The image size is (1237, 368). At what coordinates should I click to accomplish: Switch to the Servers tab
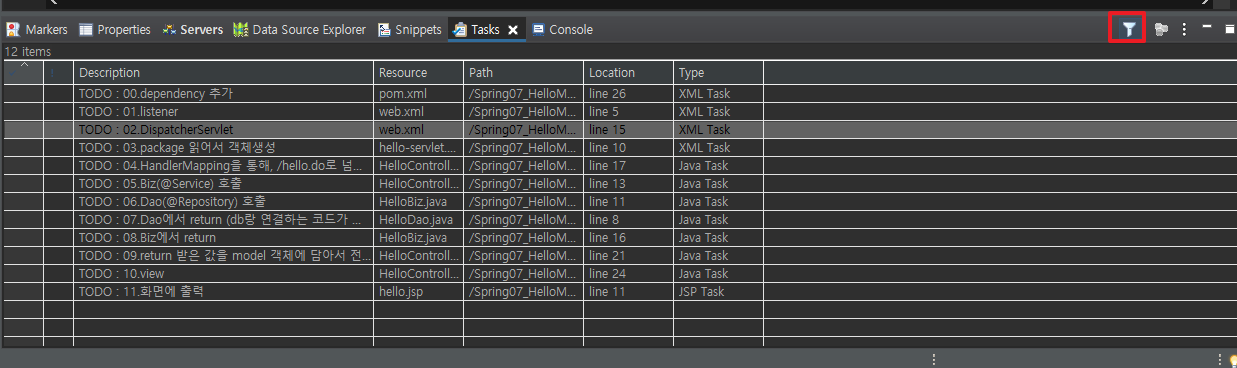pos(194,30)
